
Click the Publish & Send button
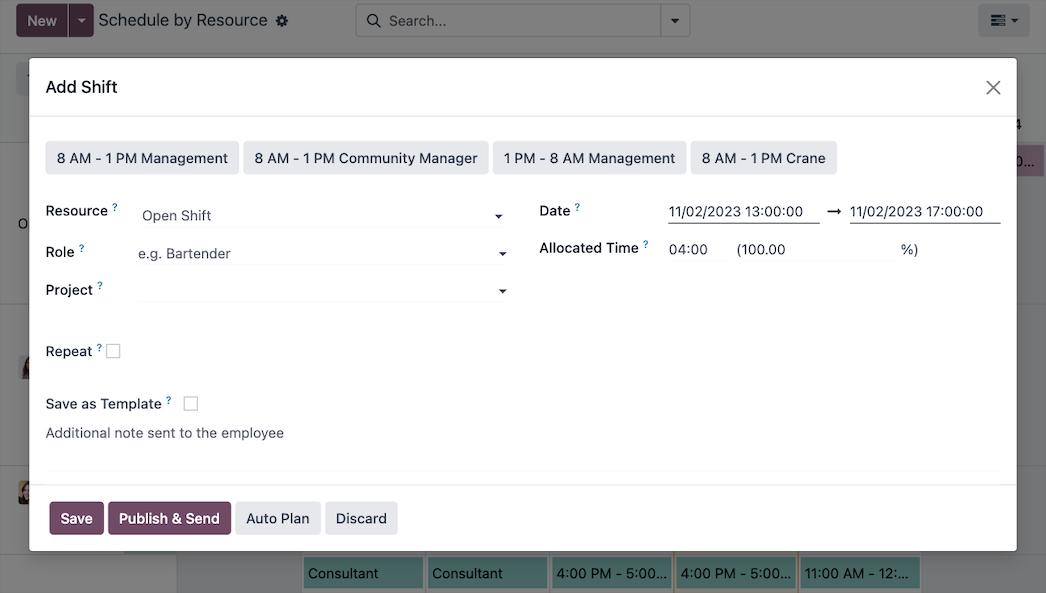pos(169,518)
